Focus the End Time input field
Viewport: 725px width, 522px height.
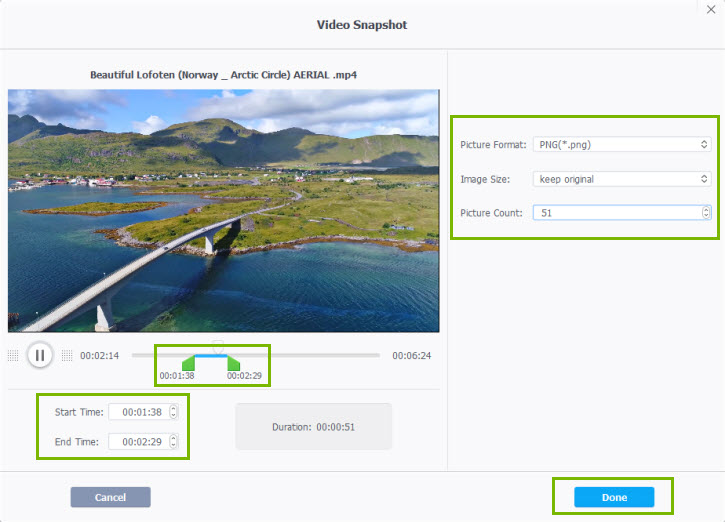click(137, 441)
